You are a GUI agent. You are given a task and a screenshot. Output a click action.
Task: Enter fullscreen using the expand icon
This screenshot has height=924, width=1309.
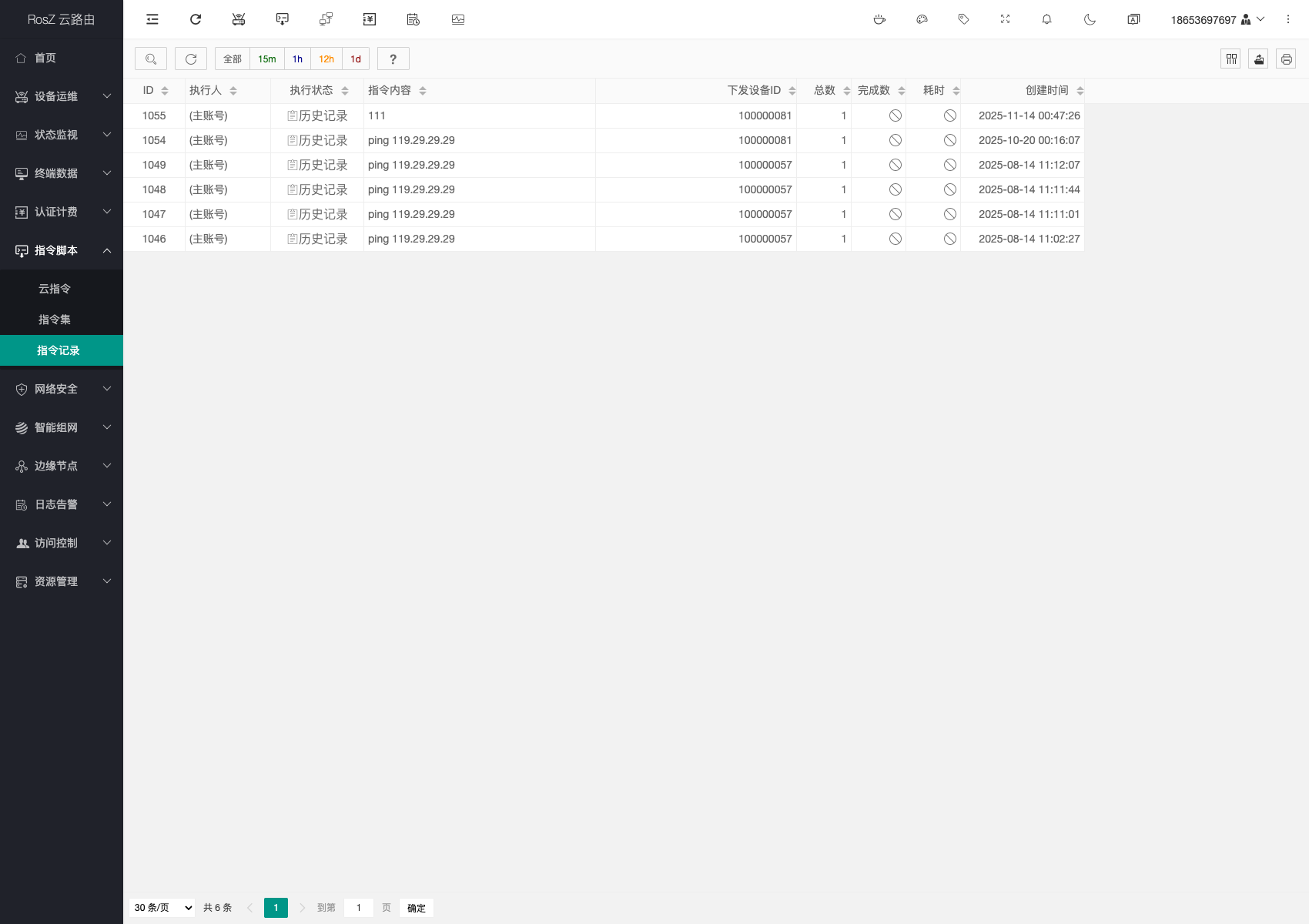[1005, 19]
